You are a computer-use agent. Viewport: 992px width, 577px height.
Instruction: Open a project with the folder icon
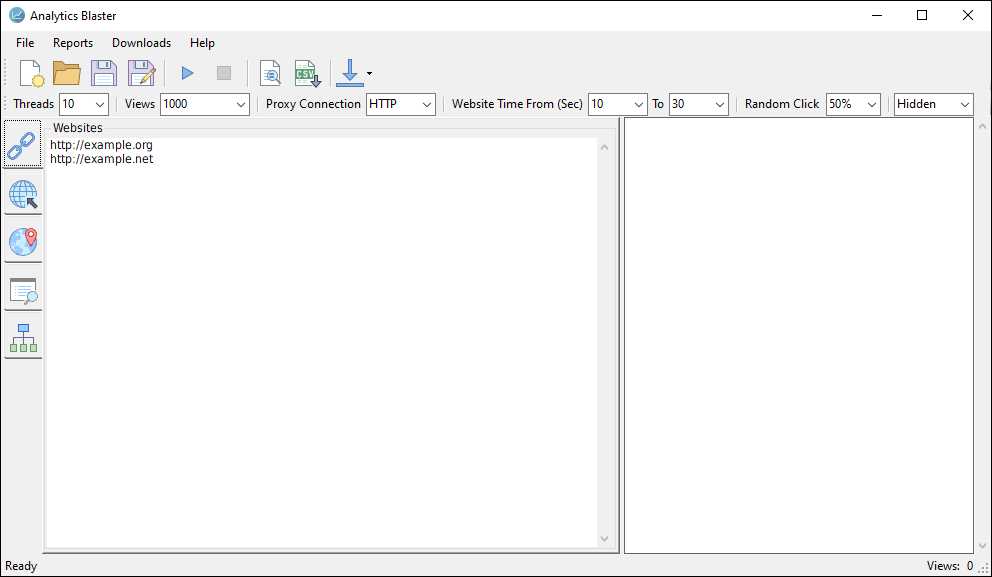[x=67, y=73]
